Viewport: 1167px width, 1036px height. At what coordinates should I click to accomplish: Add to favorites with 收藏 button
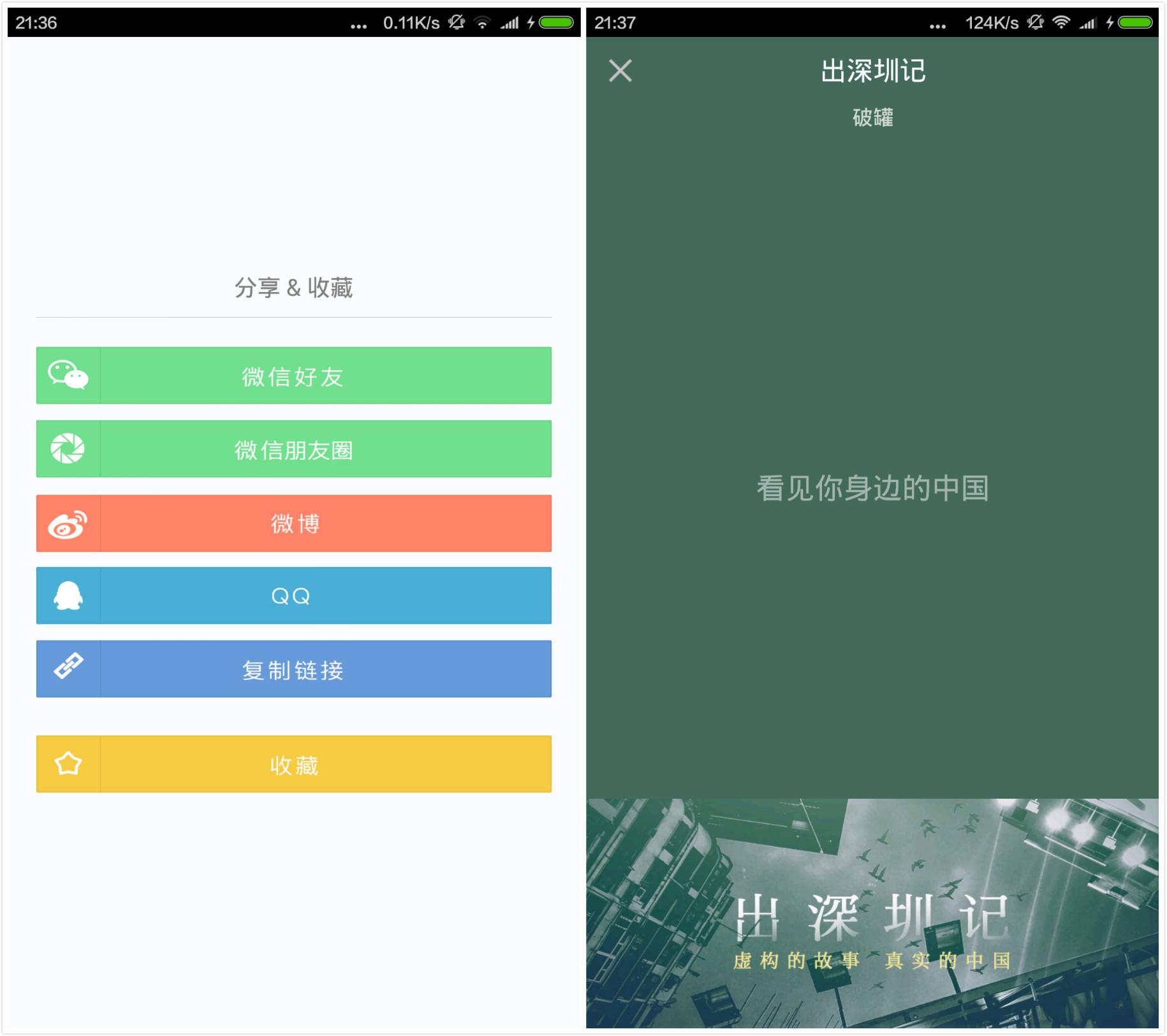(294, 764)
